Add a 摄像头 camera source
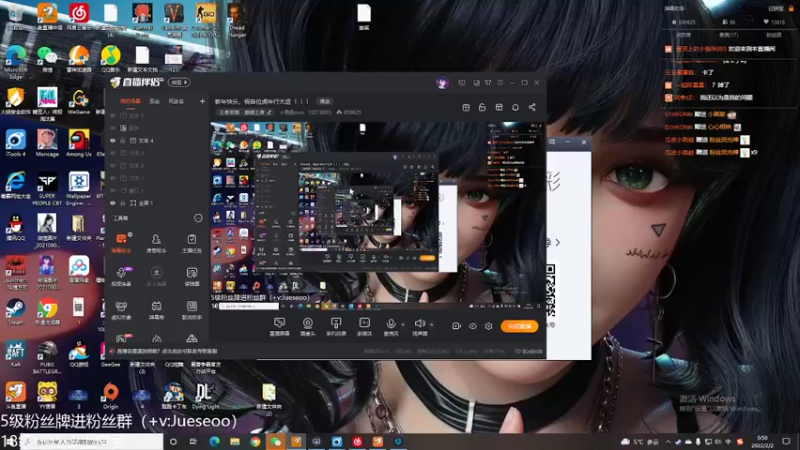Screen dimensions: 800x450 coord(308,327)
